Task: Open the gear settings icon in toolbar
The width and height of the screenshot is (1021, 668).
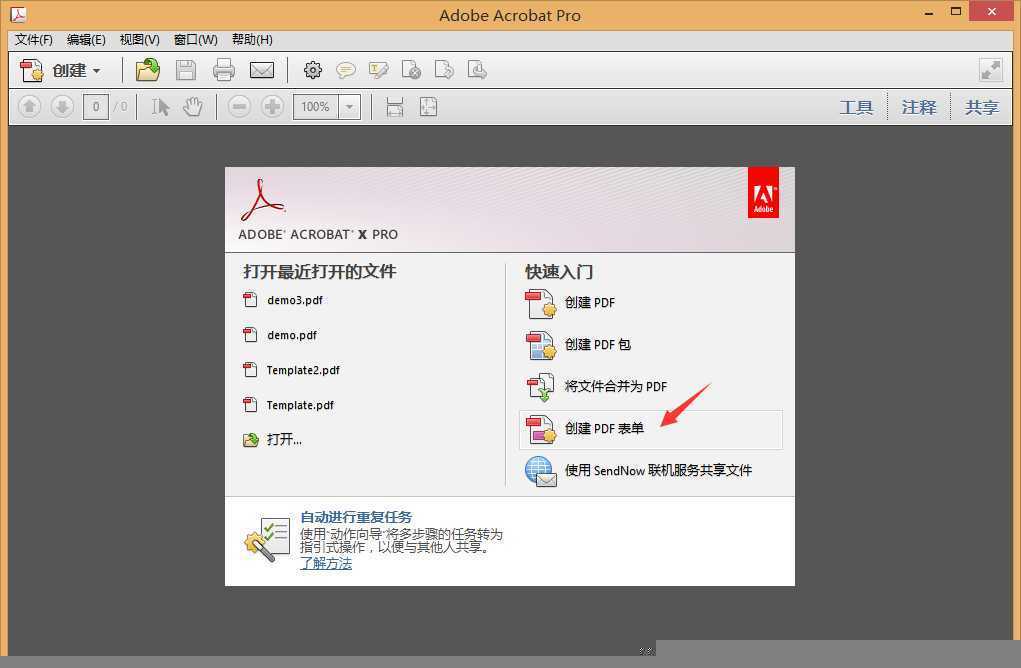Action: (x=313, y=70)
